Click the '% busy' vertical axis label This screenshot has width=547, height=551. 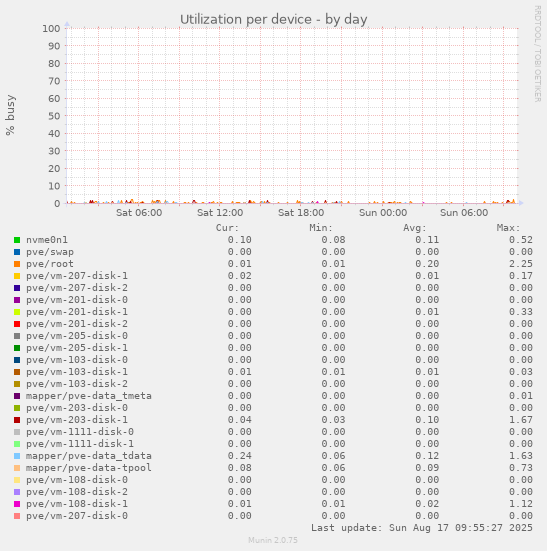(10, 115)
